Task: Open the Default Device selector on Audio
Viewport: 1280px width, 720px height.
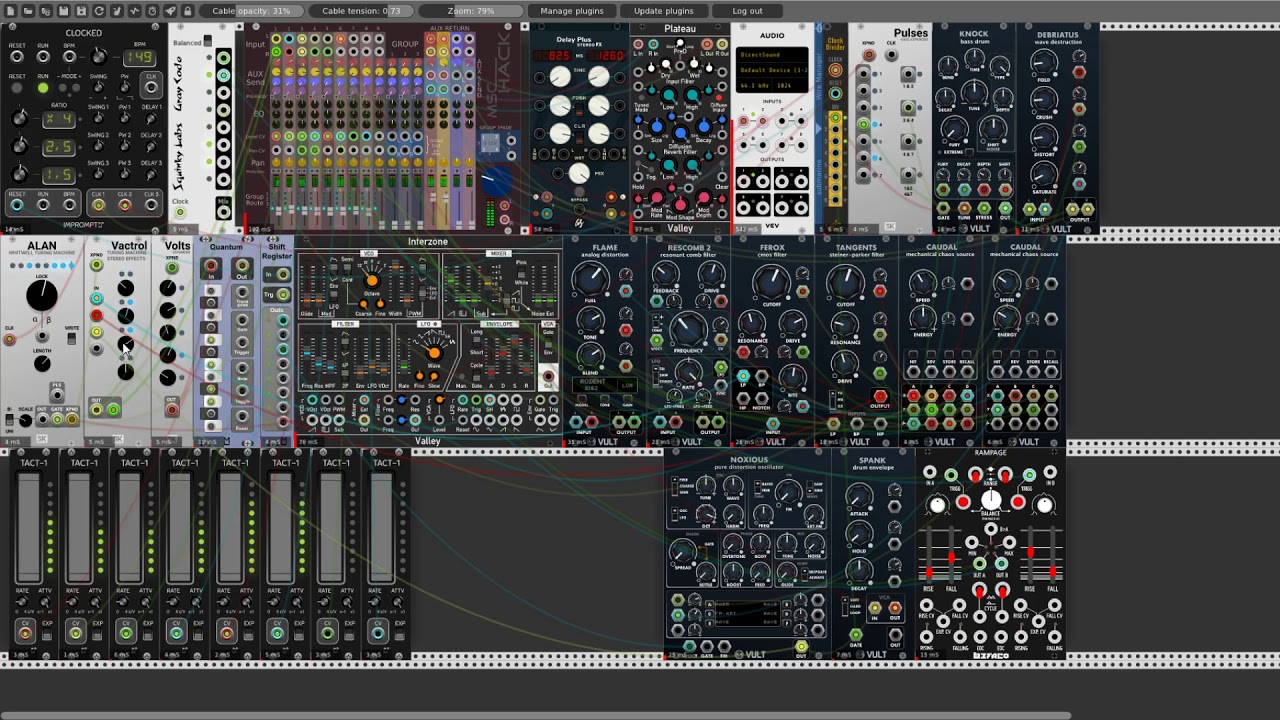Action: pyautogui.click(x=773, y=70)
